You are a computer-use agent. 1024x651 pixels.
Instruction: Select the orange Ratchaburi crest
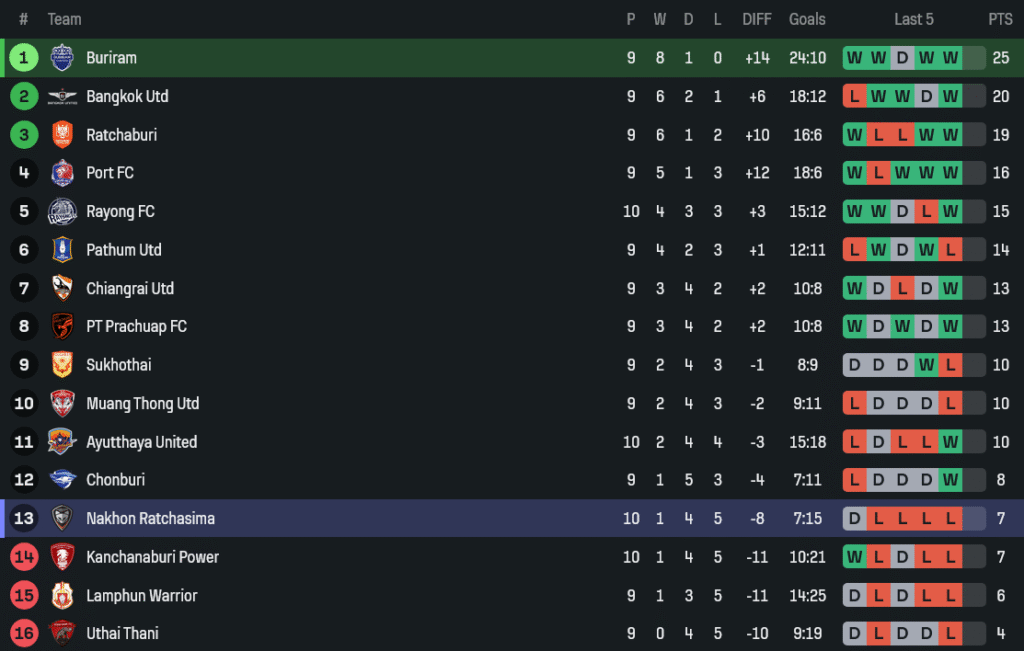click(62, 135)
